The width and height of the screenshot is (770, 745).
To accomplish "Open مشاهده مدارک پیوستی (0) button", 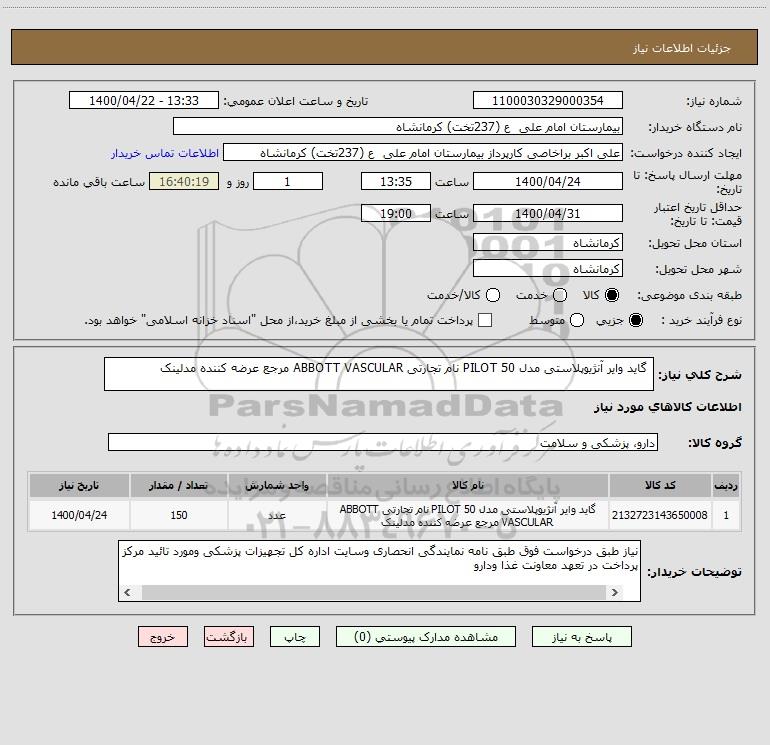I will pos(426,637).
